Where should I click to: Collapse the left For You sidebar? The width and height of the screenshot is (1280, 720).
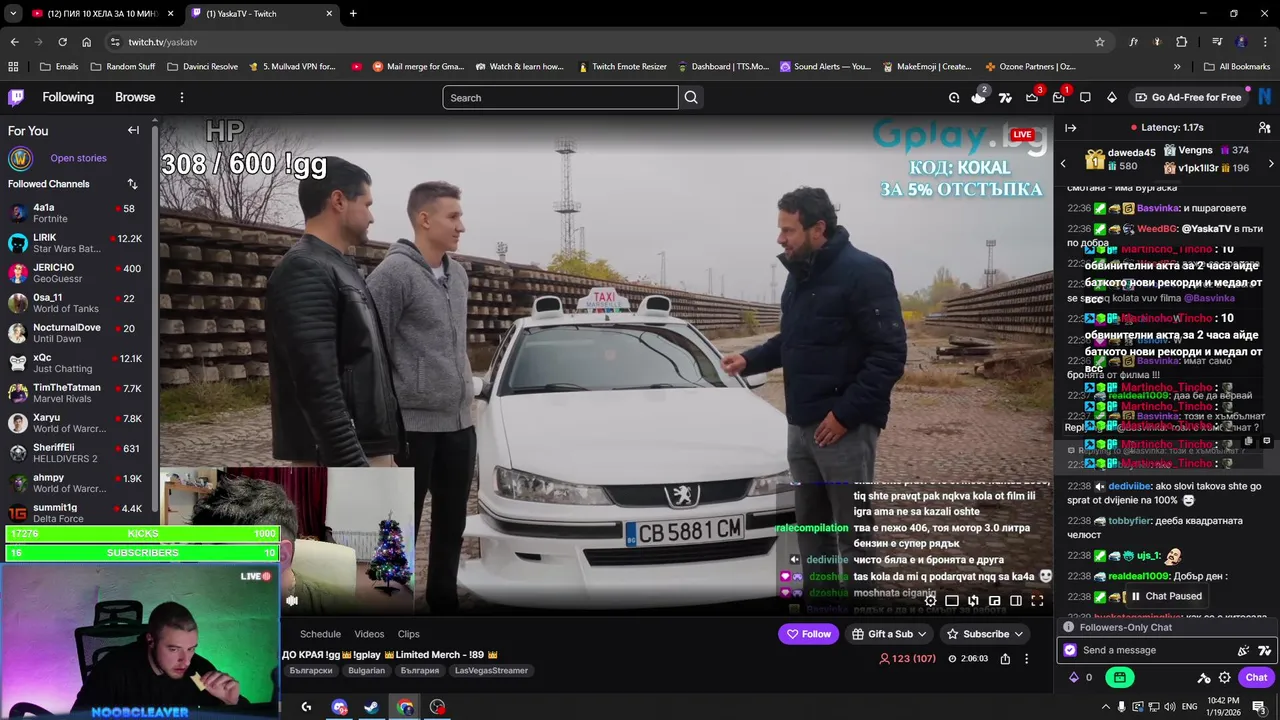click(133, 130)
